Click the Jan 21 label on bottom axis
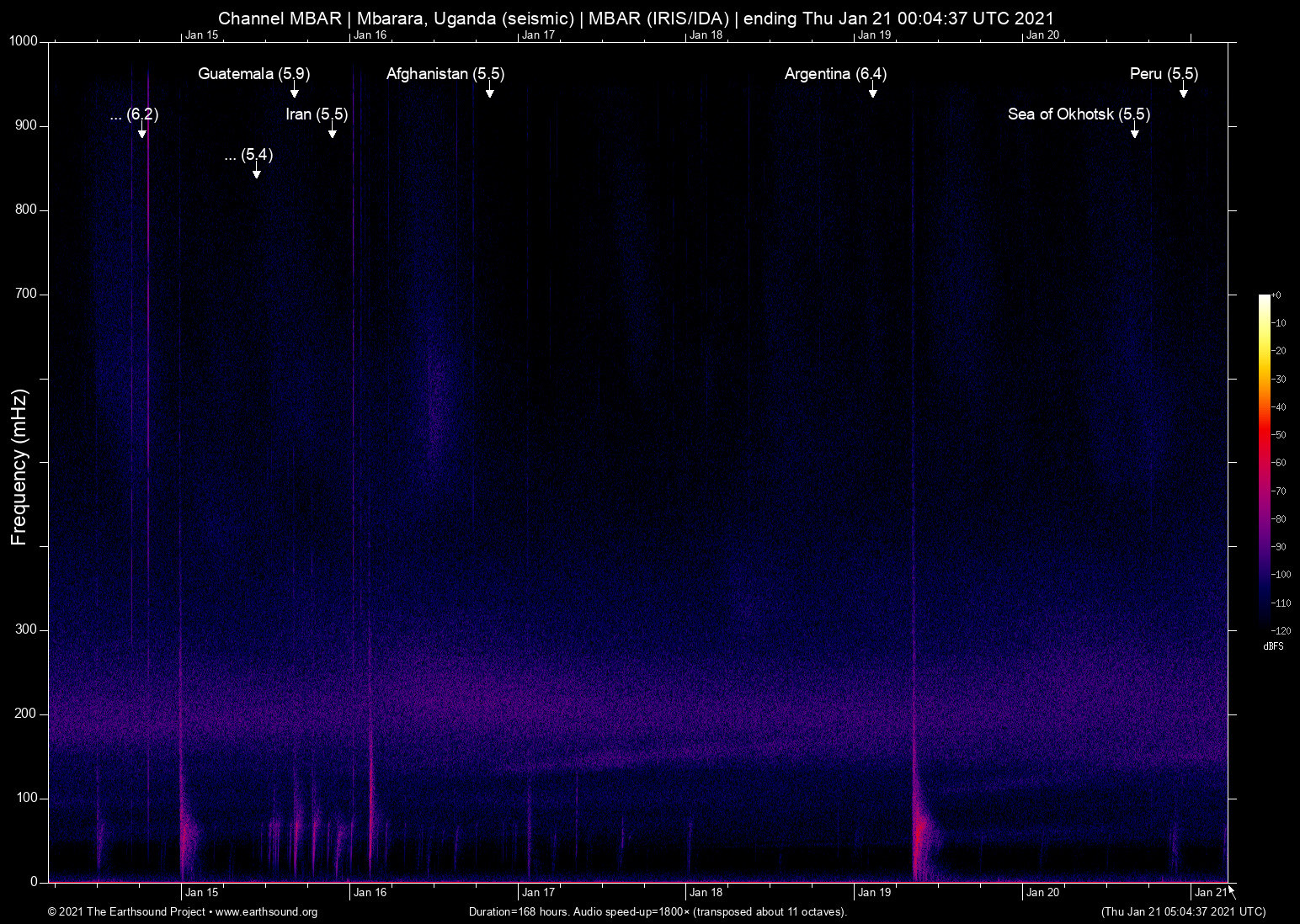Screen dimensions: 1300x924 click(x=1210, y=893)
